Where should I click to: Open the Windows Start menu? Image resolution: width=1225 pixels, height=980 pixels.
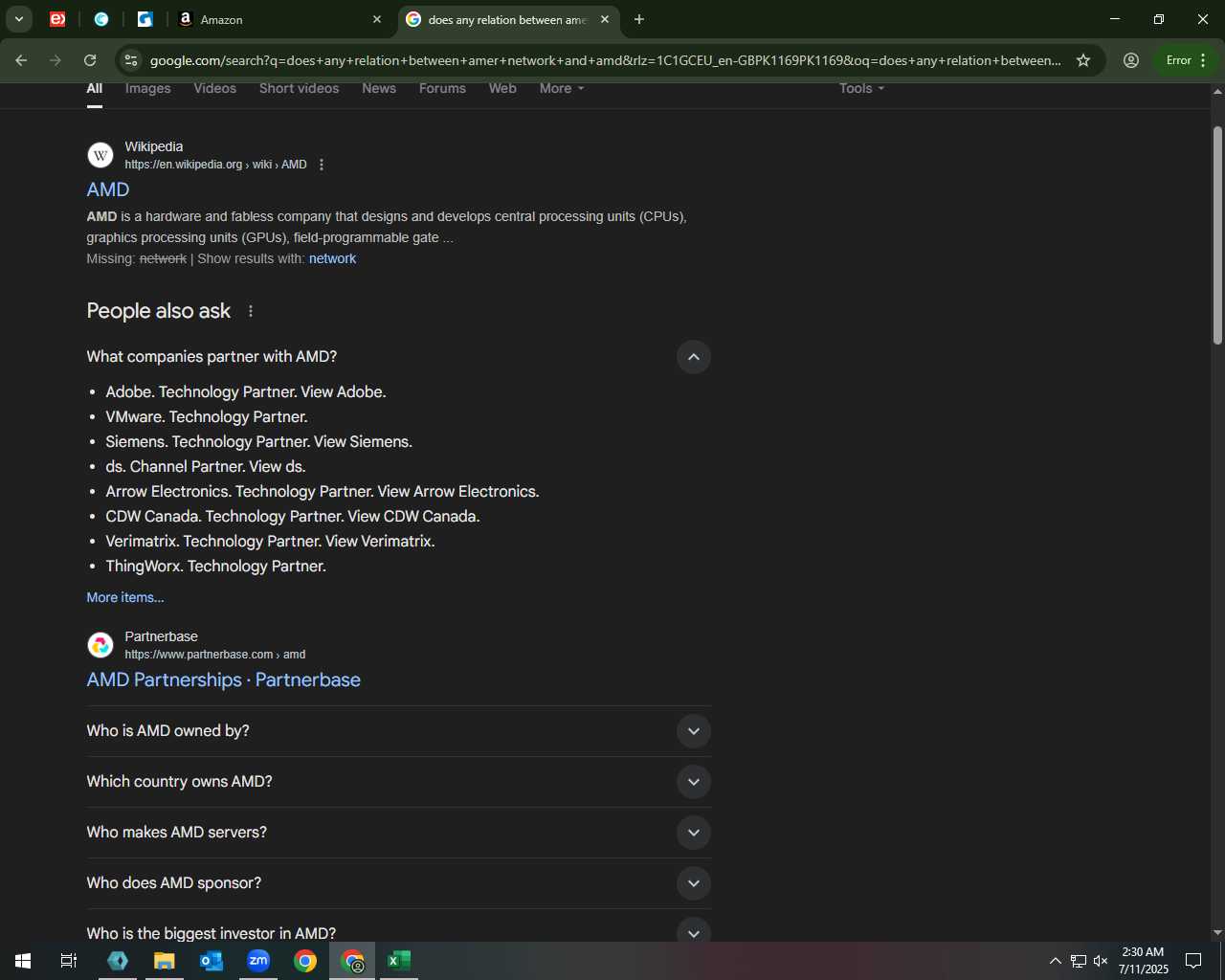pyautogui.click(x=23, y=961)
